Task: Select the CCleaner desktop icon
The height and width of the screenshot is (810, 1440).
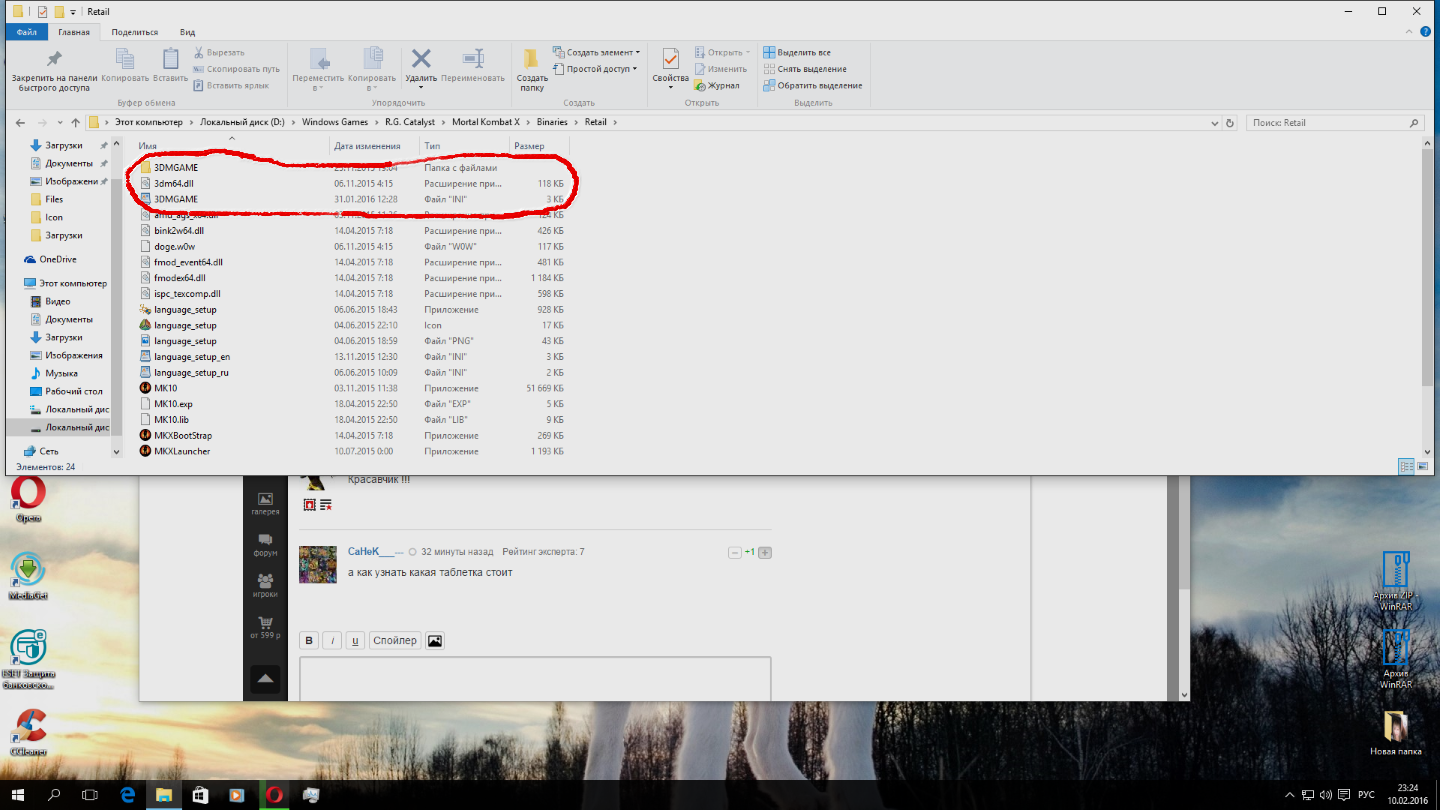Action: pyautogui.click(x=28, y=733)
